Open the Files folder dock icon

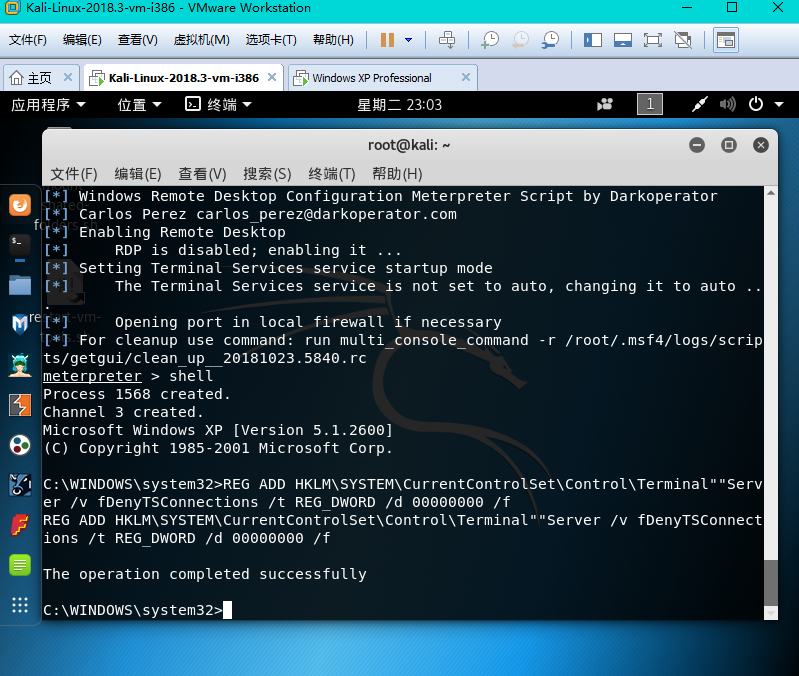tap(20, 285)
